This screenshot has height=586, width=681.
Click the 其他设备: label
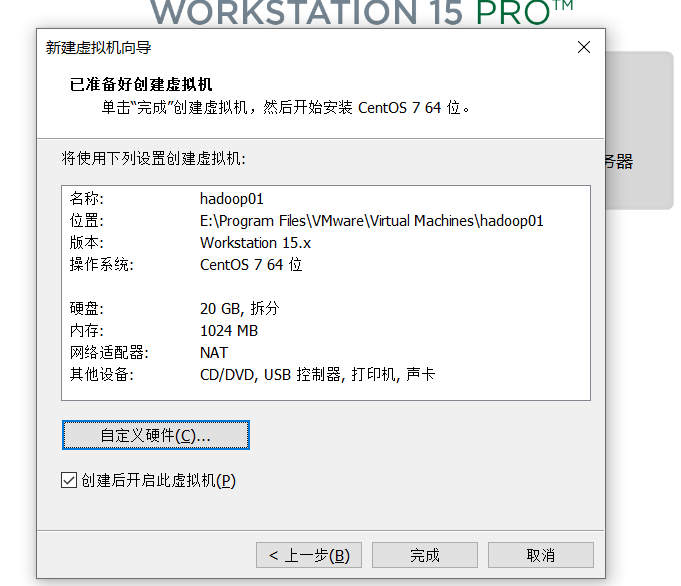tap(102, 374)
